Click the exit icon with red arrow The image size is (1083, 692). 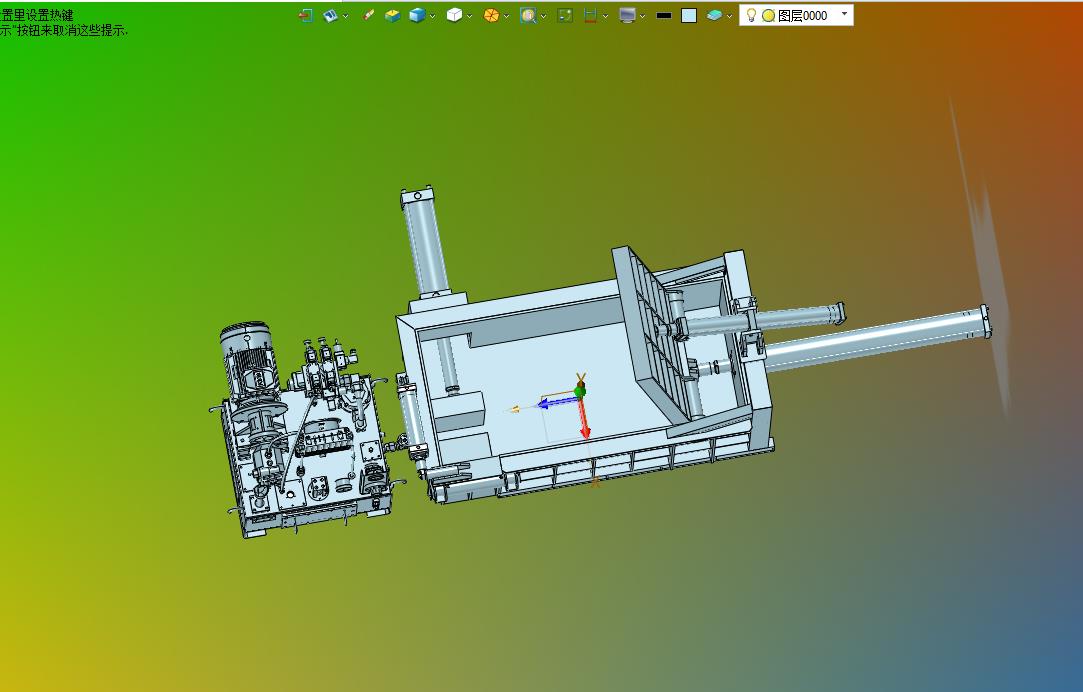tap(306, 15)
